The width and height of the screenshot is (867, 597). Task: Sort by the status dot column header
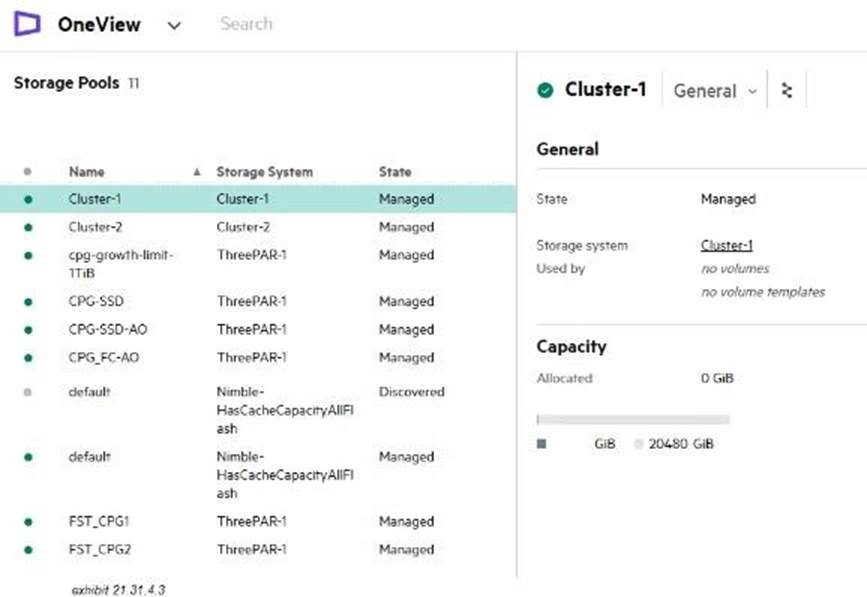click(28, 171)
